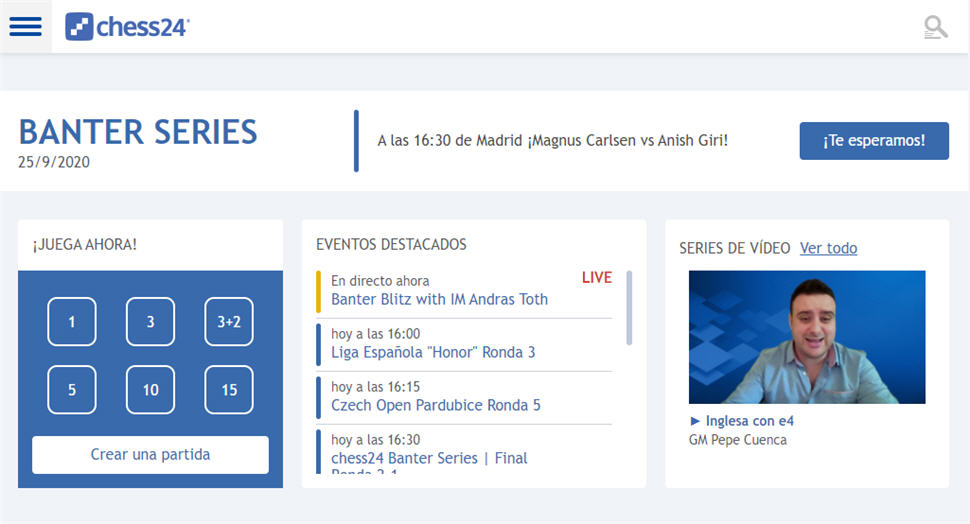Select the 3 minute time control
The width and height of the screenshot is (970, 524).
[x=150, y=322]
